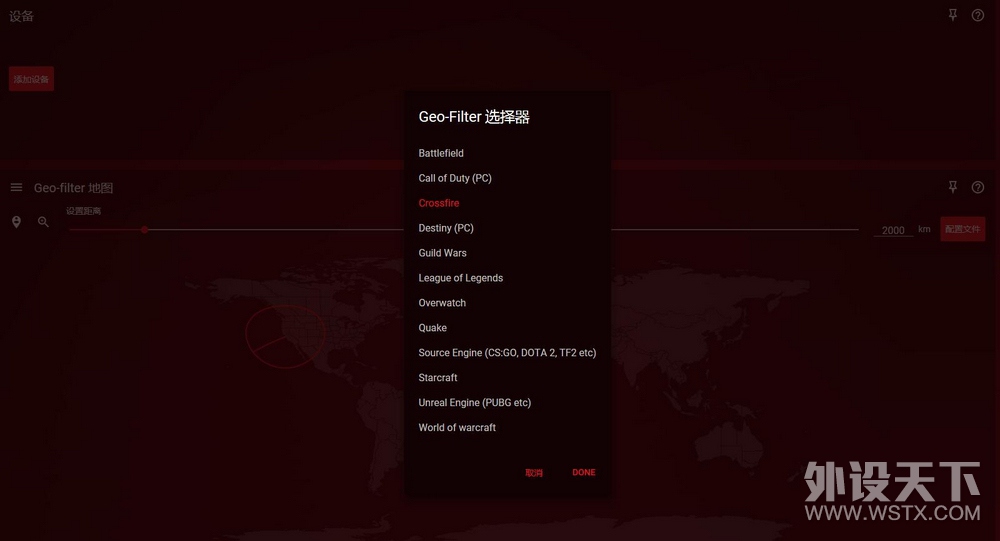
Task: Select Battlefield from the list
Action: [x=441, y=153]
